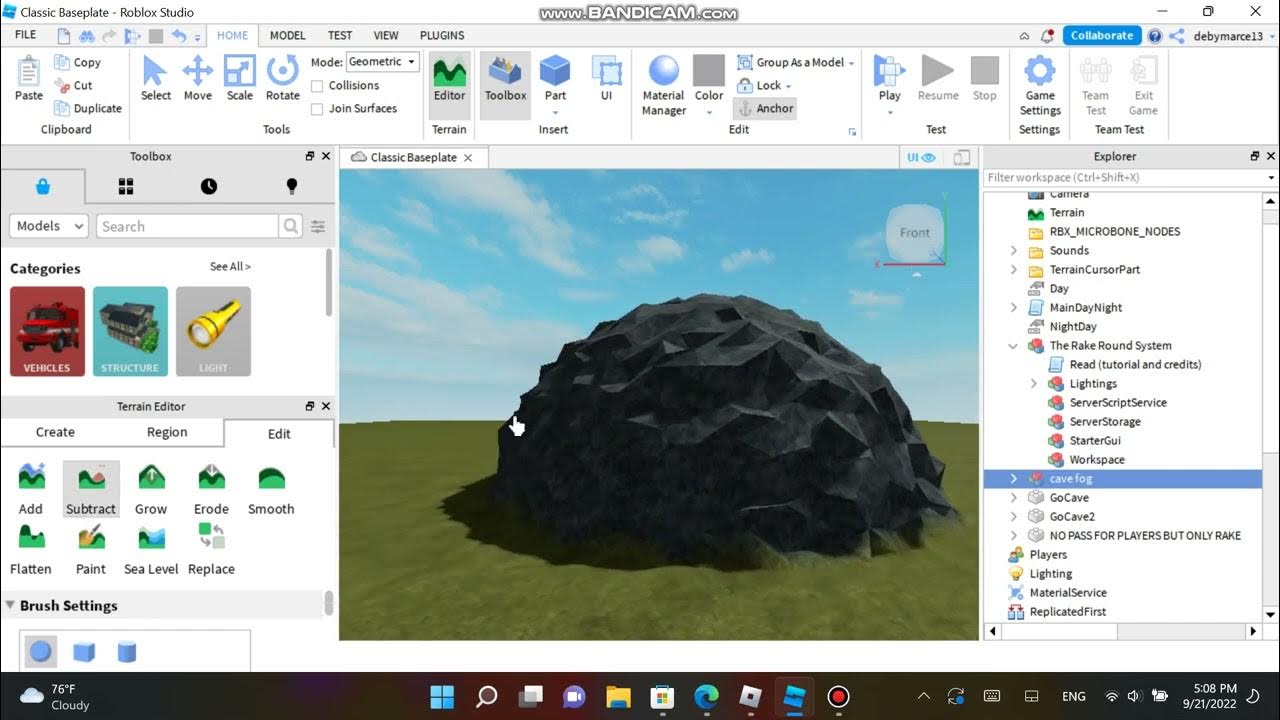Click the Toolbox search field
This screenshot has height=720, width=1280.
188,227
